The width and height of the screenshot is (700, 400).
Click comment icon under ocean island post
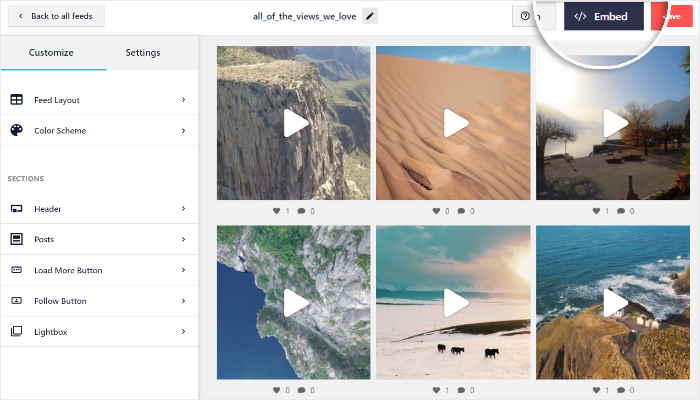[x=621, y=390]
